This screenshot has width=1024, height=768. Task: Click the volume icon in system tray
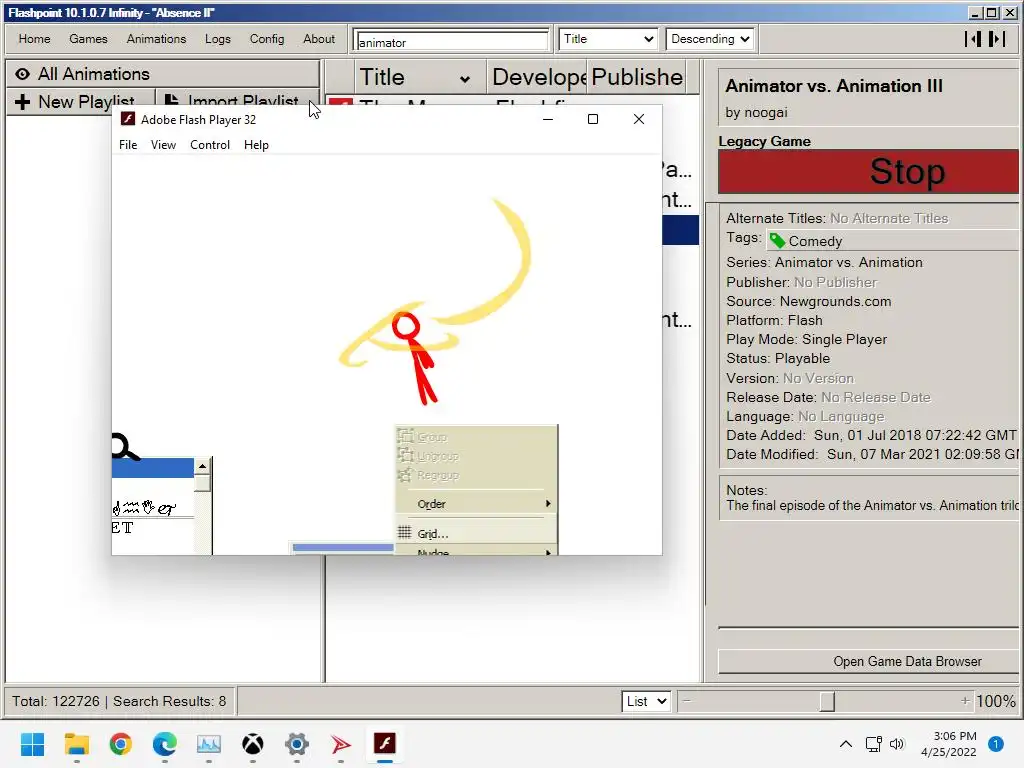pos(897,743)
